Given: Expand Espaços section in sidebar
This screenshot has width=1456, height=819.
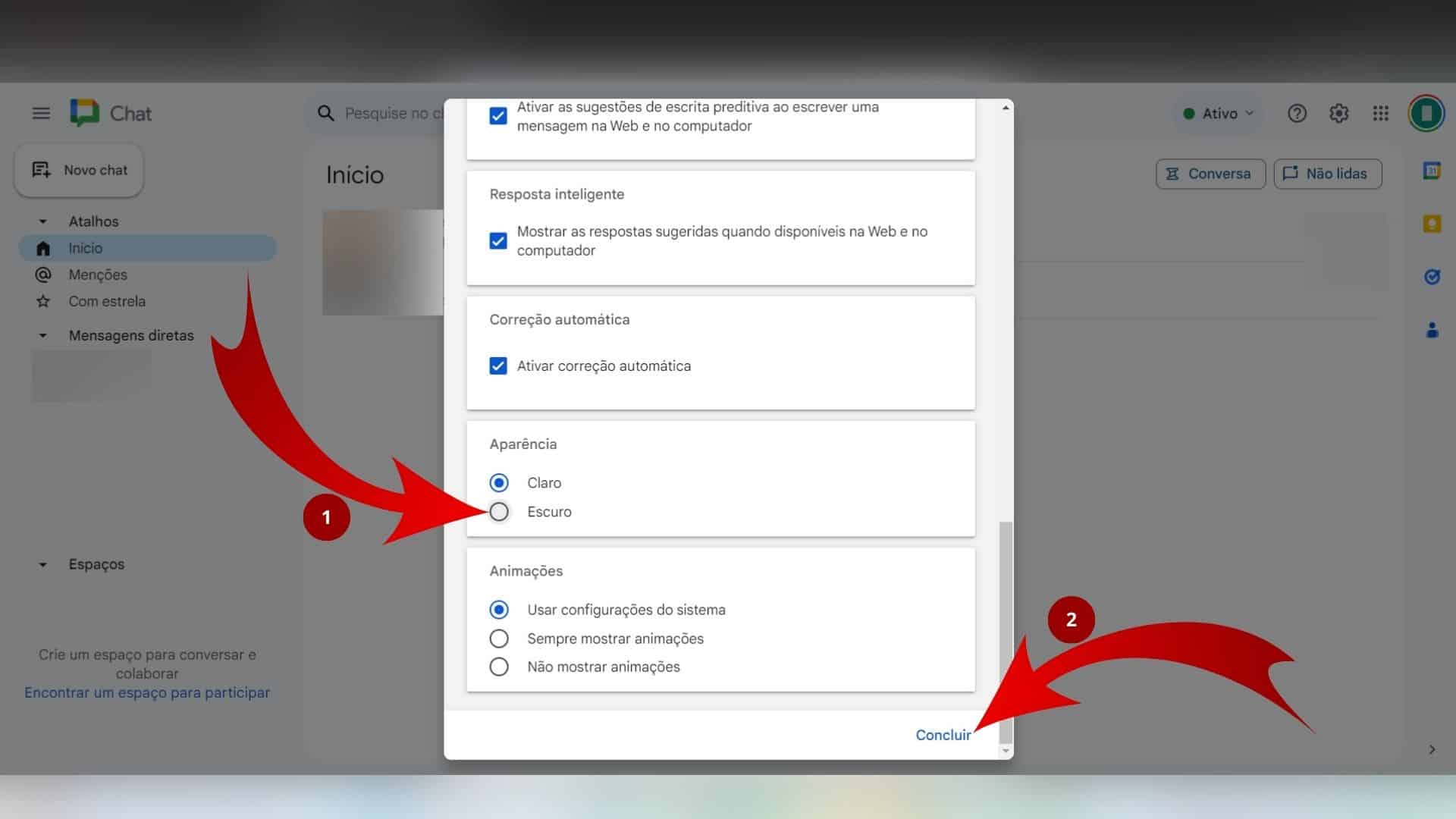Looking at the screenshot, I should click(41, 564).
